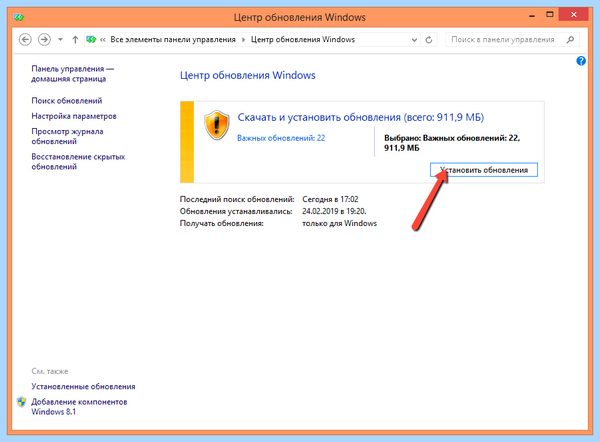This screenshot has width=600, height=442.
Task: Click the 'Установить обновления' button
Action: click(484, 170)
